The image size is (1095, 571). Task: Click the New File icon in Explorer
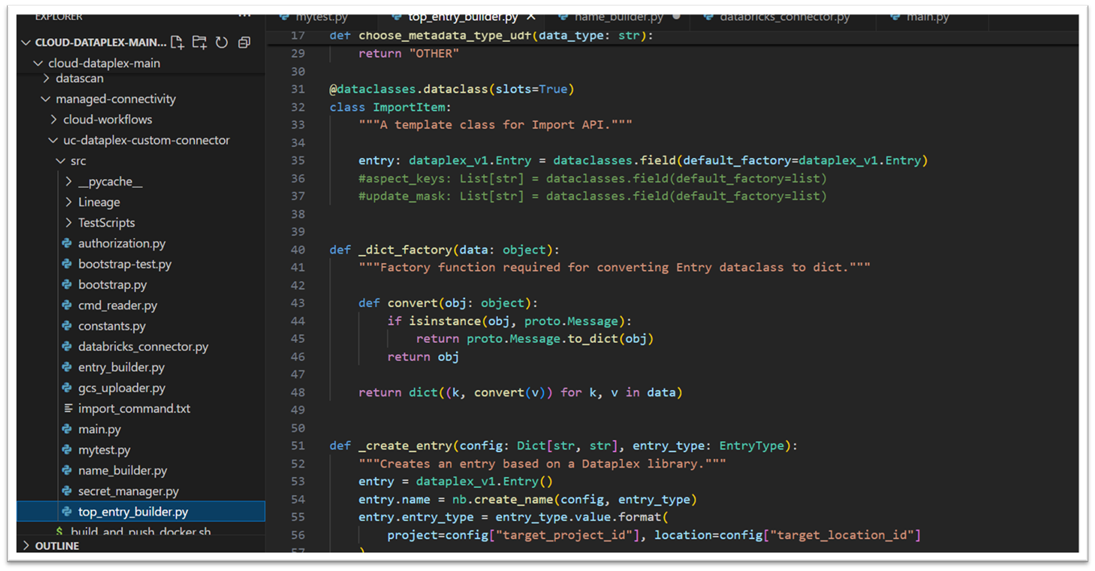click(x=177, y=42)
